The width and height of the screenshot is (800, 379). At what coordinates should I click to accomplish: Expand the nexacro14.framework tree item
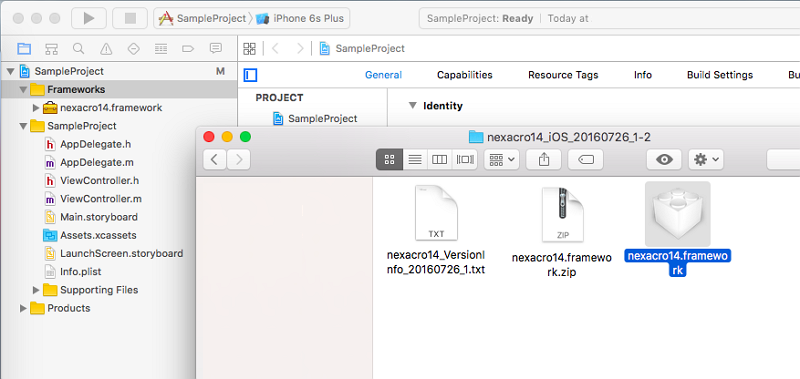pyautogui.click(x=36, y=108)
